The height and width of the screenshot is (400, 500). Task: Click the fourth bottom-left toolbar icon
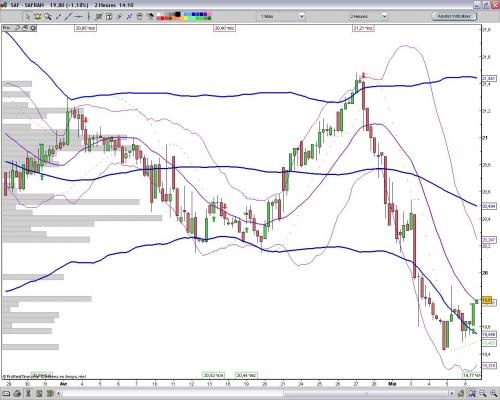tap(39, 394)
